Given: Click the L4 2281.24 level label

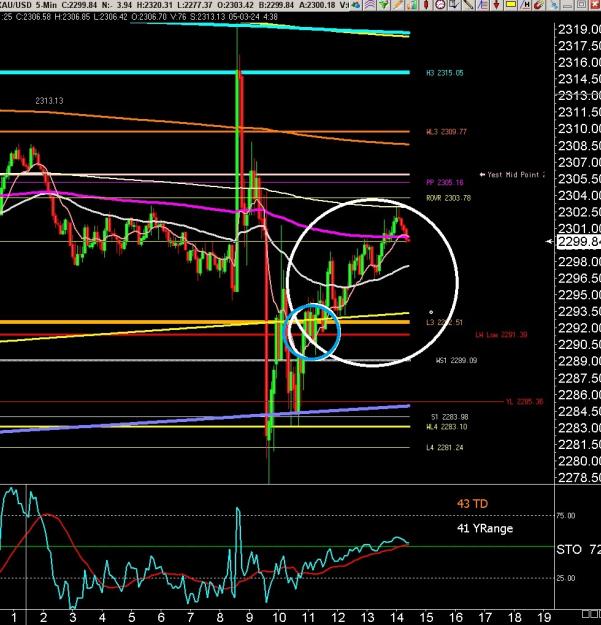Looking at the screenshot, I should [x=445, y=448].
